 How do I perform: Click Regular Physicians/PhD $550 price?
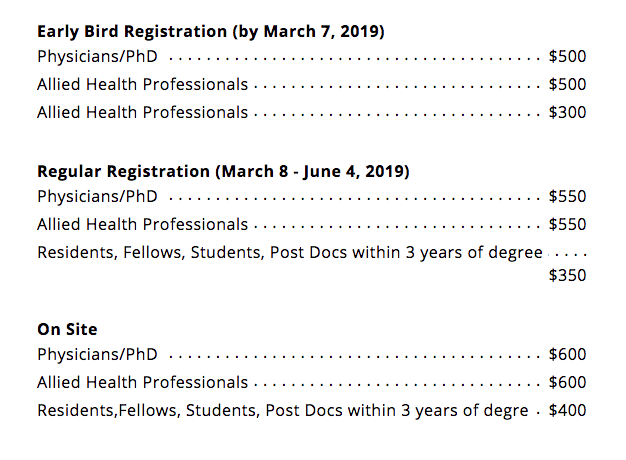tap(567, 197)
